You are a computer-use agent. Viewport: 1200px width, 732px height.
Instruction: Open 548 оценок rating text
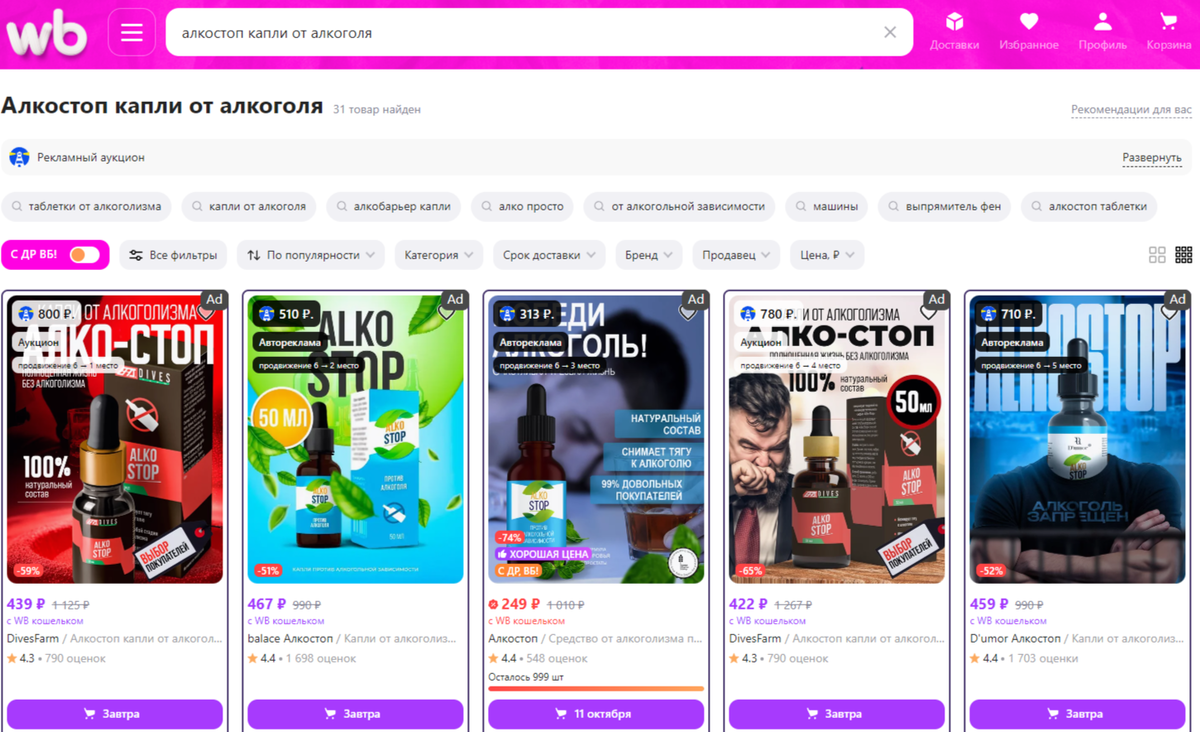click(556, 658)
